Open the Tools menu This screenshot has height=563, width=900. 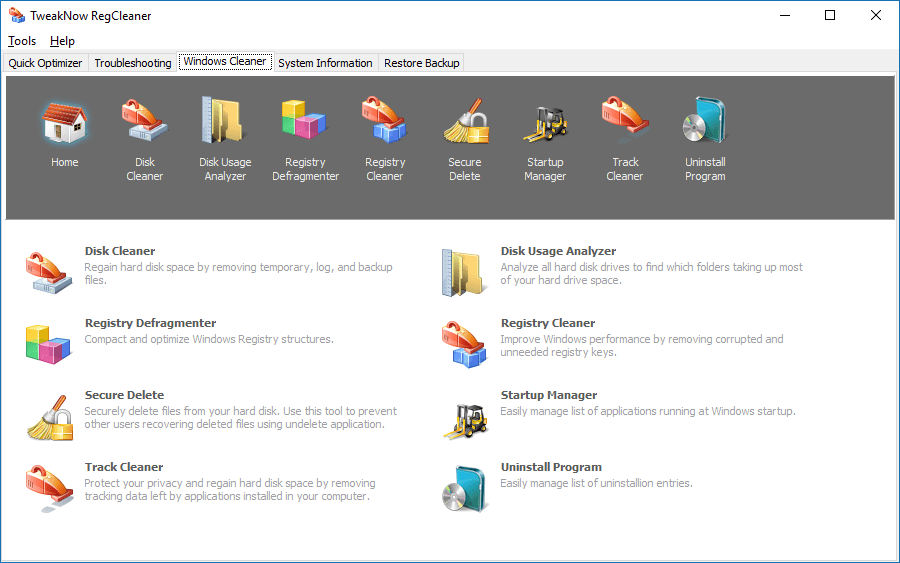click(x=22, y=41)
